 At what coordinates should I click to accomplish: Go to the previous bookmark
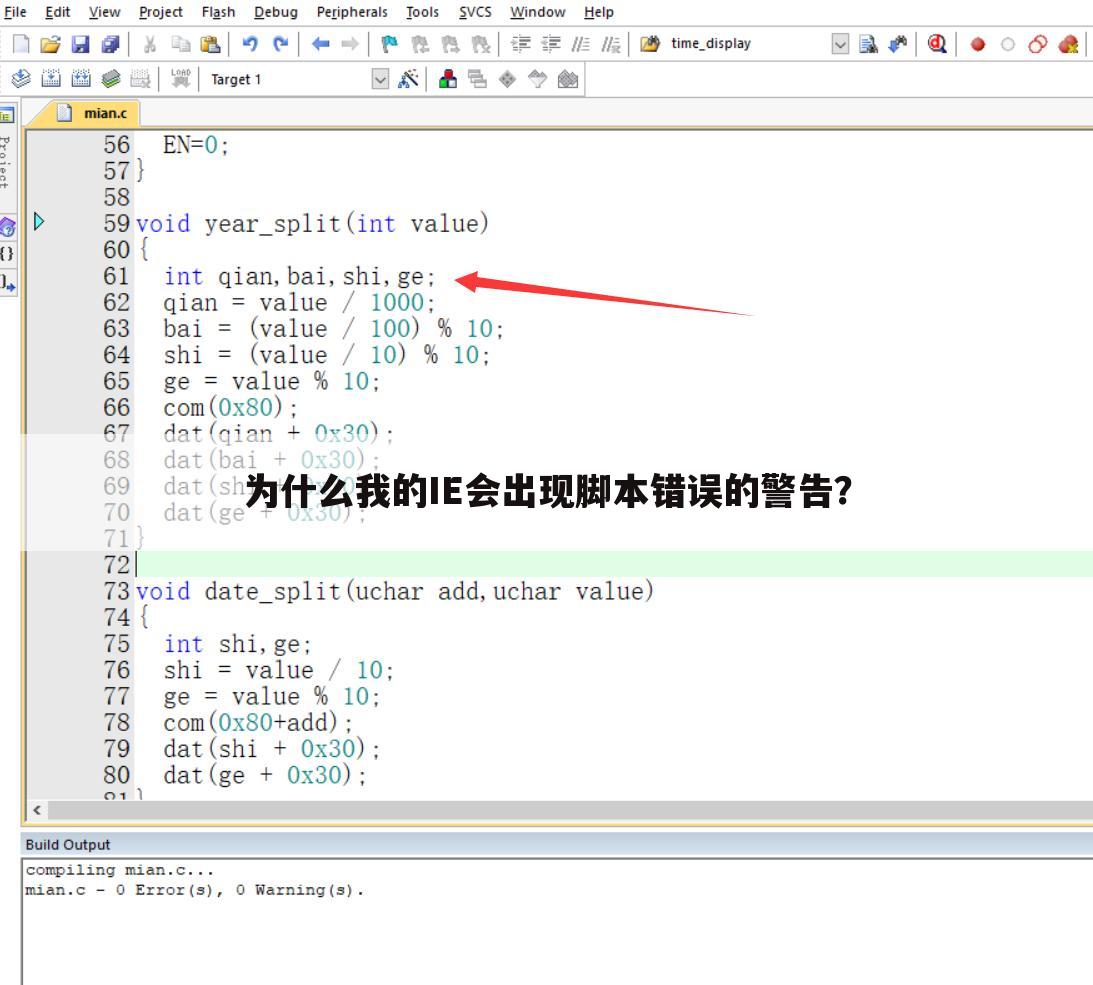(x=420, y=45)
